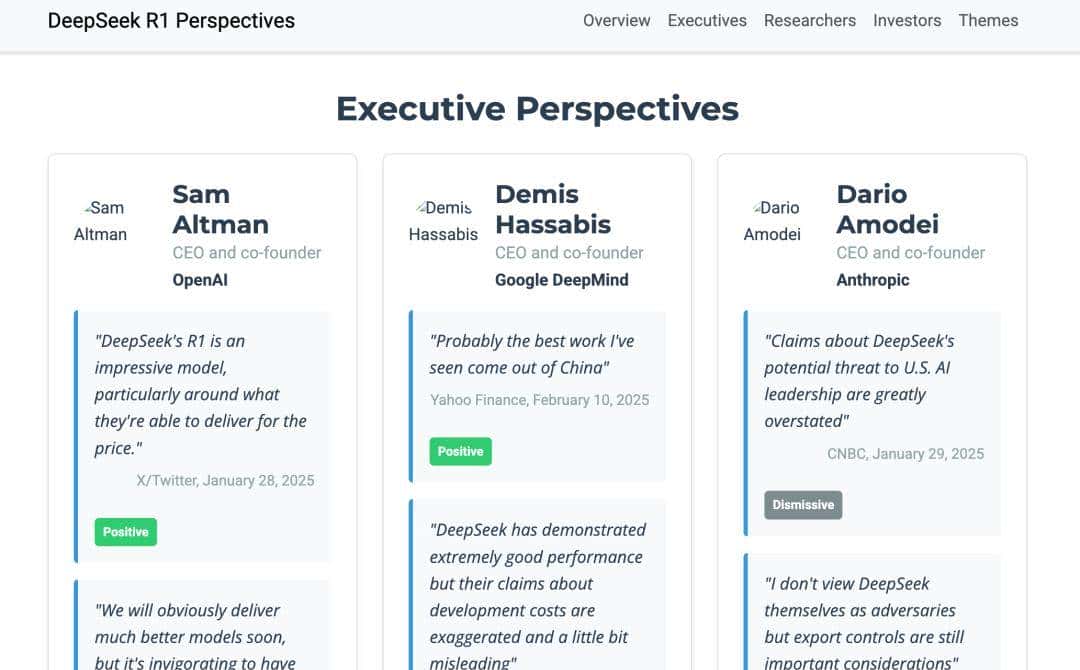The height and width of the screenshot is (670, 1080).
Task: Open the Investors nav link
Action: tap(906, 20)
